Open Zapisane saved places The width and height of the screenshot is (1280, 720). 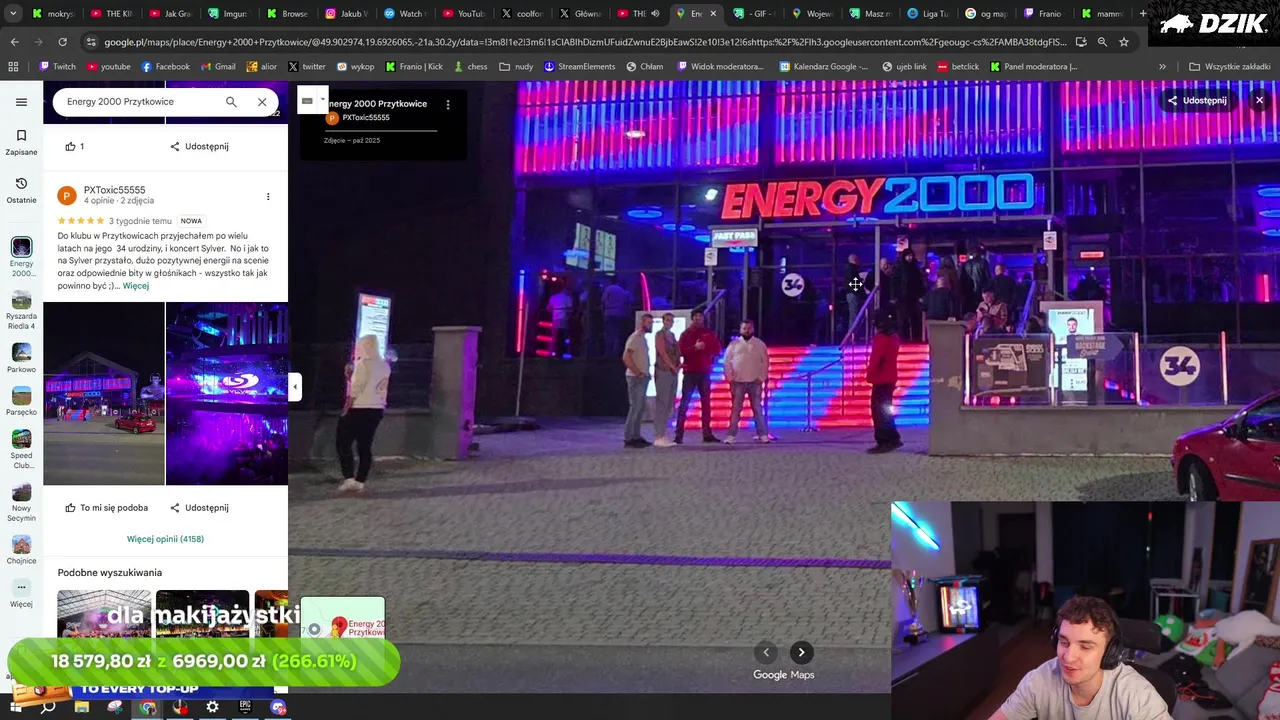click(x=21, y=142)
